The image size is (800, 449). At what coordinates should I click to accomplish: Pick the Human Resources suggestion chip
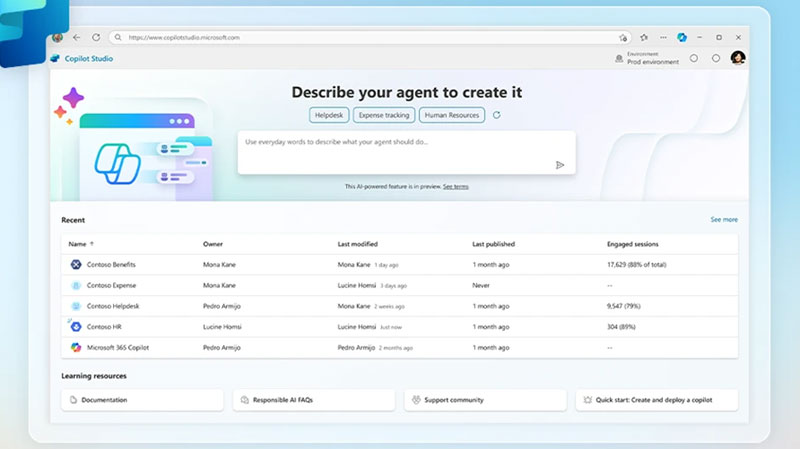(452, 115)
